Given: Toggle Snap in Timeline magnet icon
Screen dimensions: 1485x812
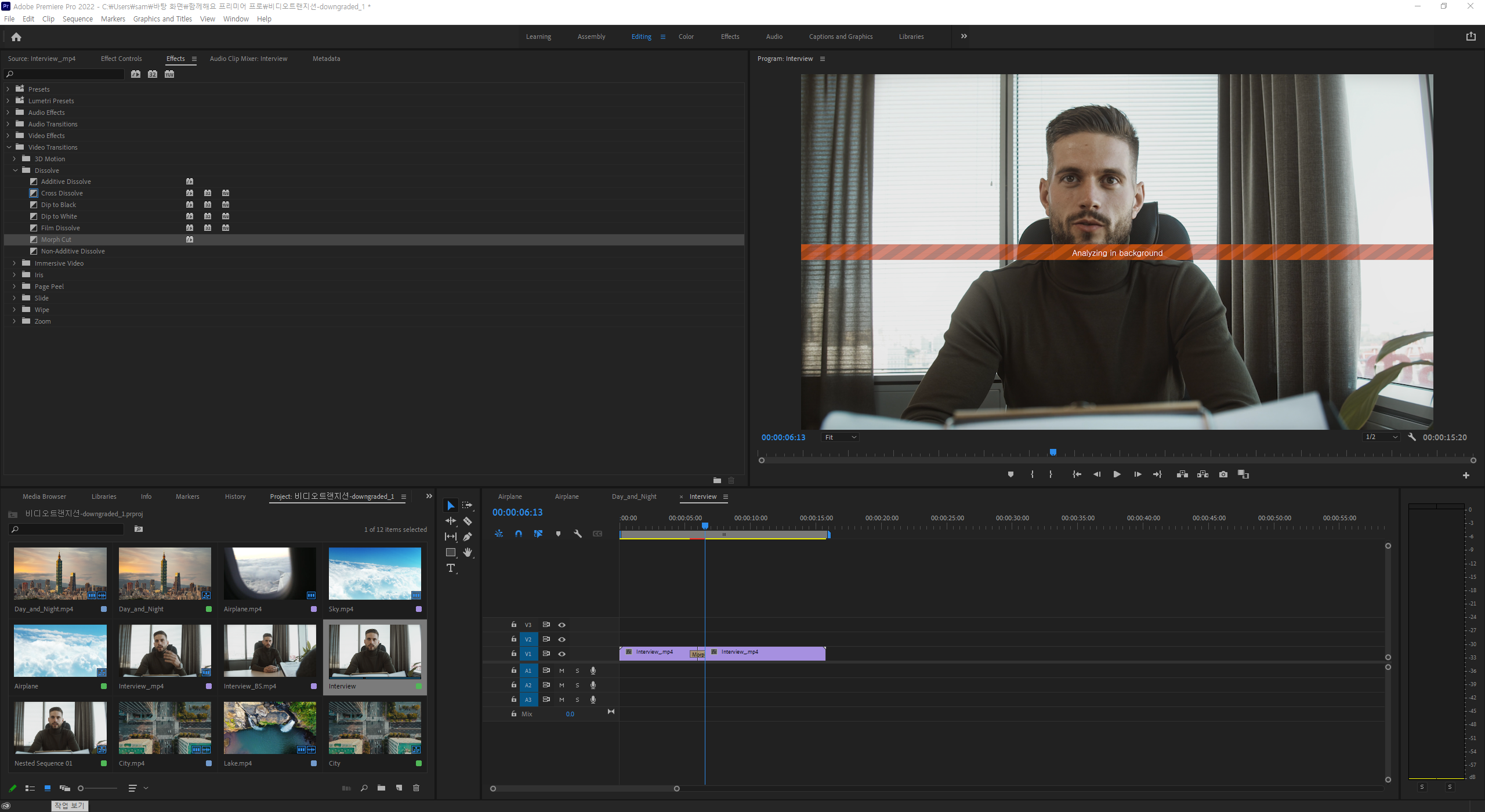Looking at the screenshot, I should point(519,534).
